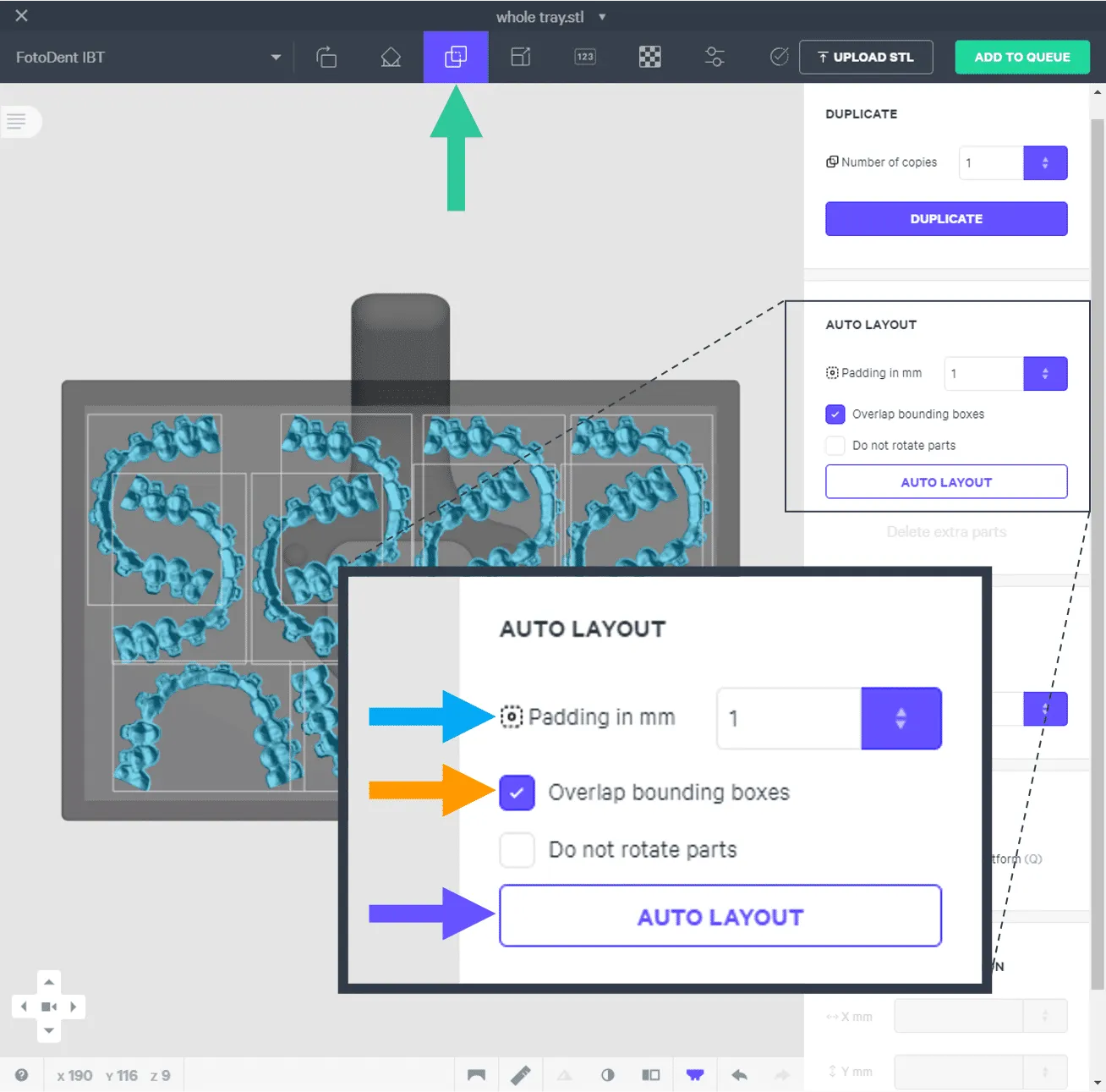Open the orient-on-platform tool icon

click(391, 57)
